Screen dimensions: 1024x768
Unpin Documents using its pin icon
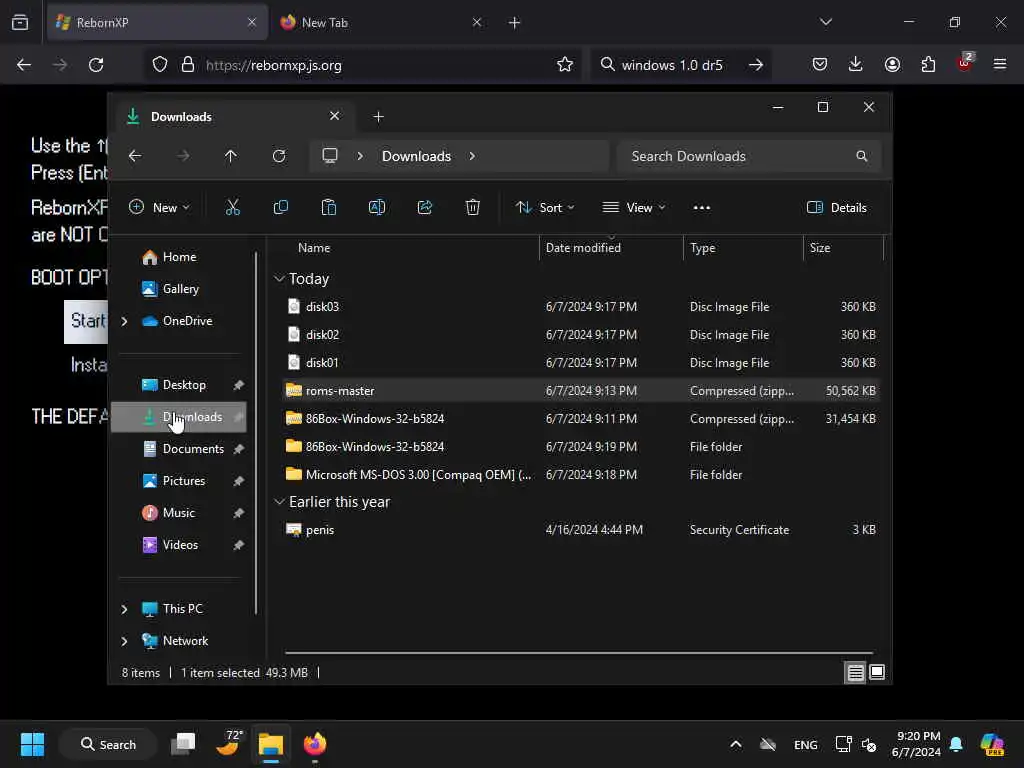point(238,449)
